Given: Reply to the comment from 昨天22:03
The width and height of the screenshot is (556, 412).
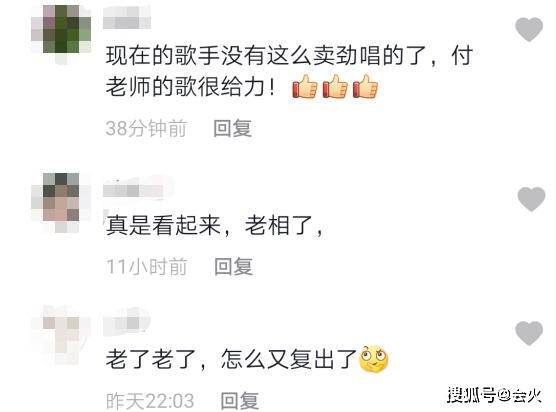Looking at the screenshot, I should coord(239,401).
